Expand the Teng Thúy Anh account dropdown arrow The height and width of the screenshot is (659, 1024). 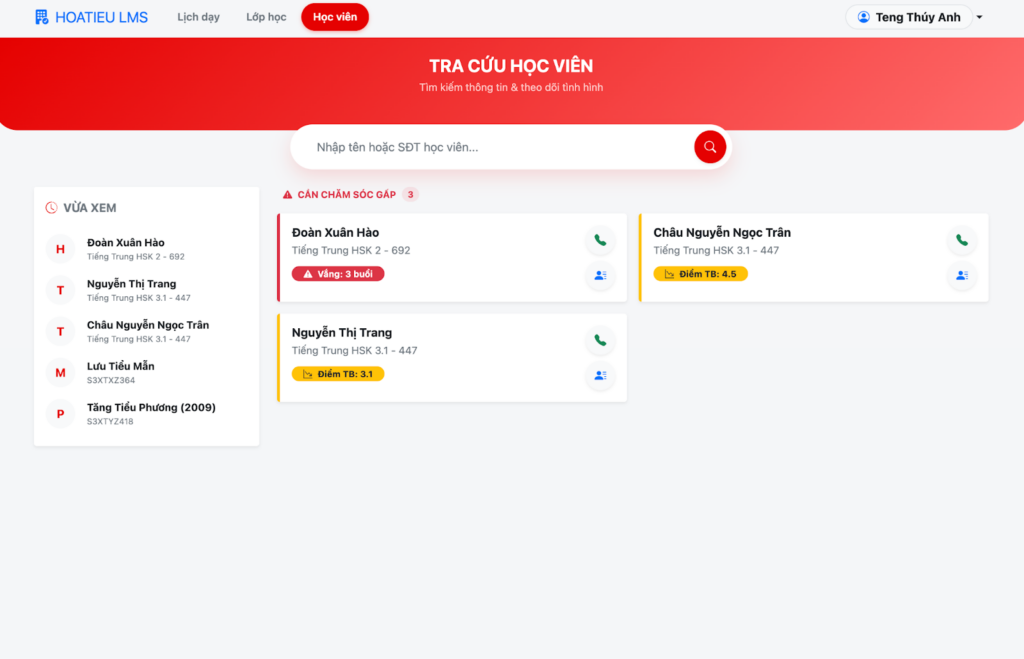pyautogui.click(x=980, y=18)
